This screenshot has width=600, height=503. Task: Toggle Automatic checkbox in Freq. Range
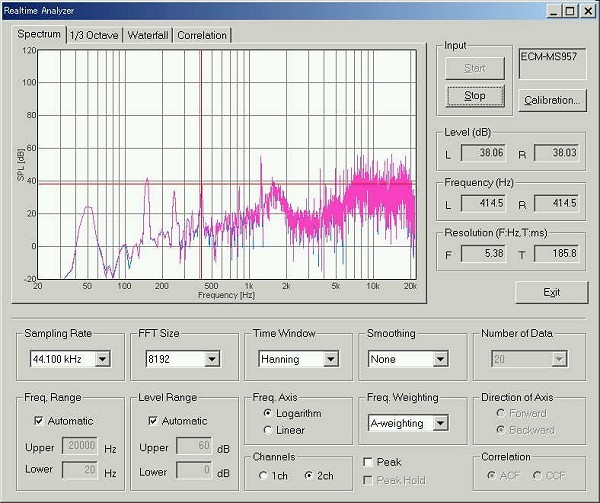pos(40,421)
